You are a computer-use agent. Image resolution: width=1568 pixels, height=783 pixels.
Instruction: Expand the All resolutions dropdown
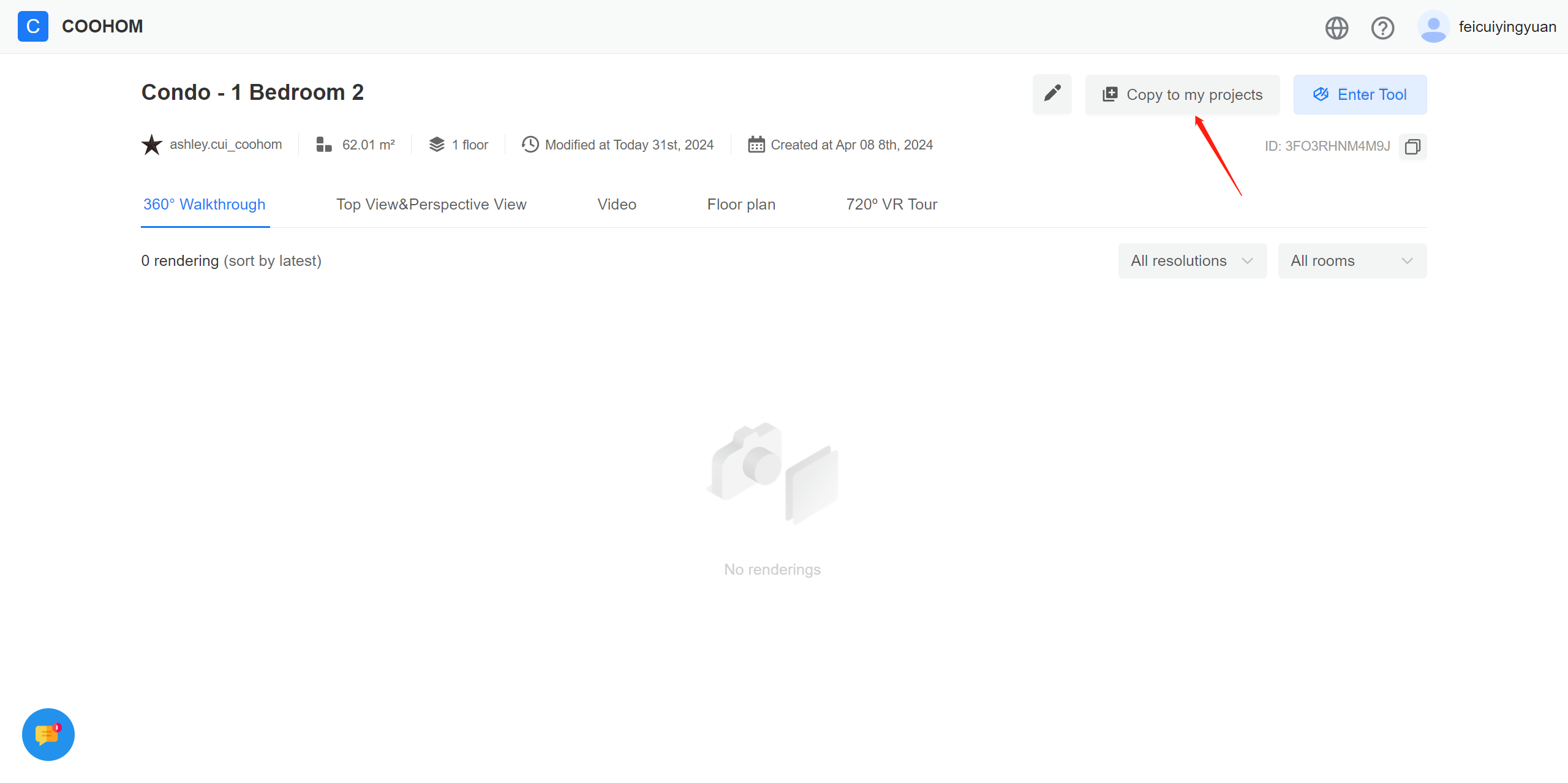click(1192, 261)
